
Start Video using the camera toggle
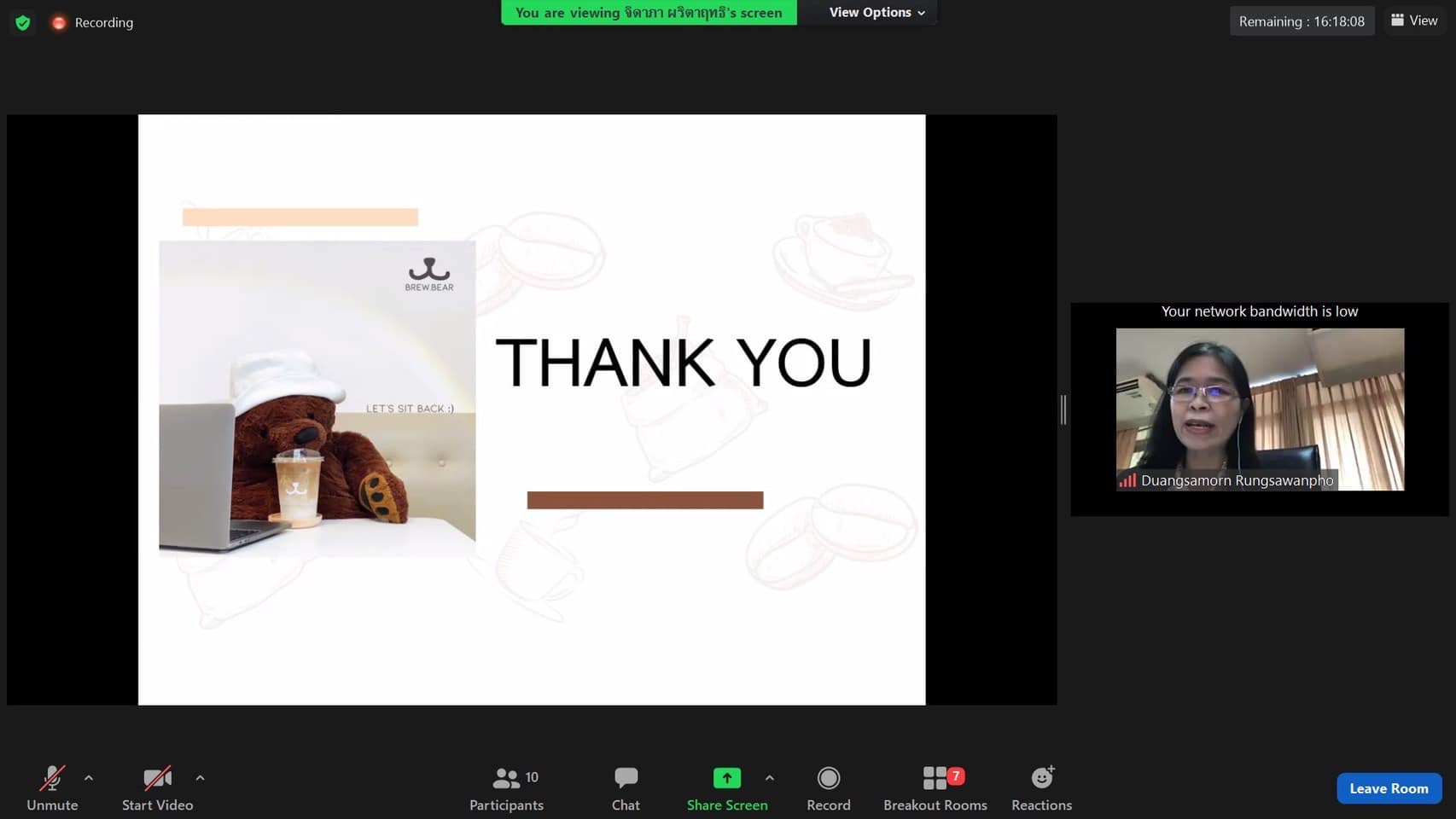pyautogui.click(x=157, y=787)
